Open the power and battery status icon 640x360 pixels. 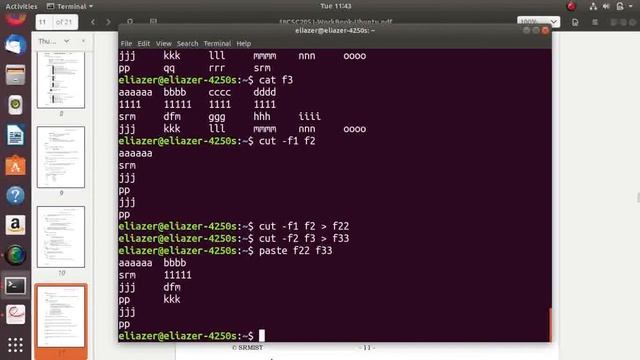(x=620, y=6)
